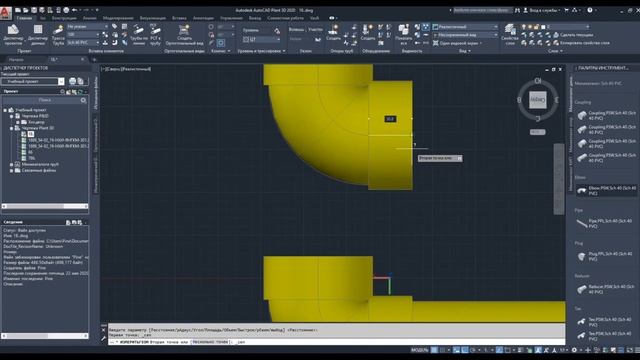Toggle the grid display status bar button
This screenshot has width=640, height=360.
point(434,350)
